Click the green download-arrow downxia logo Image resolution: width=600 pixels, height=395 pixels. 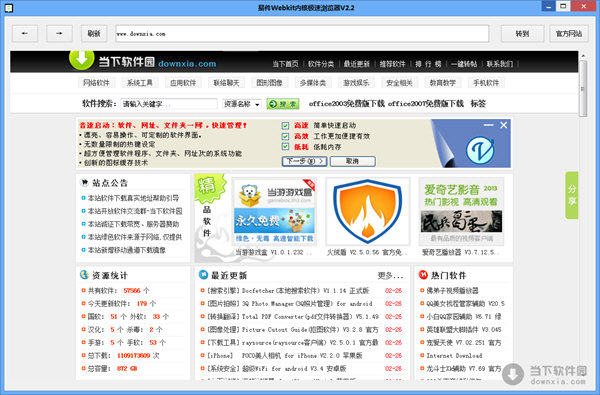[82, 60]
